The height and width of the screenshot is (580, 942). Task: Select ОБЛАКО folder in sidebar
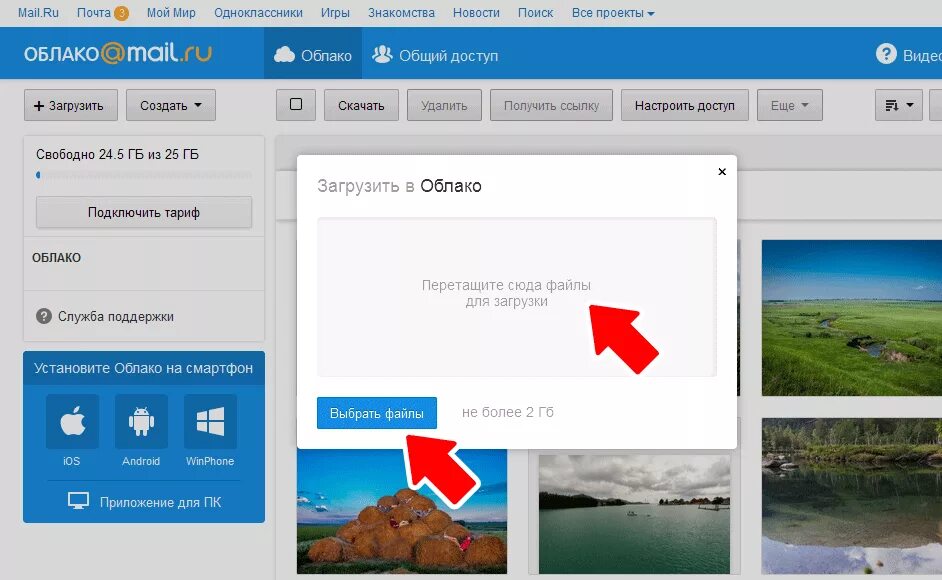56,257
